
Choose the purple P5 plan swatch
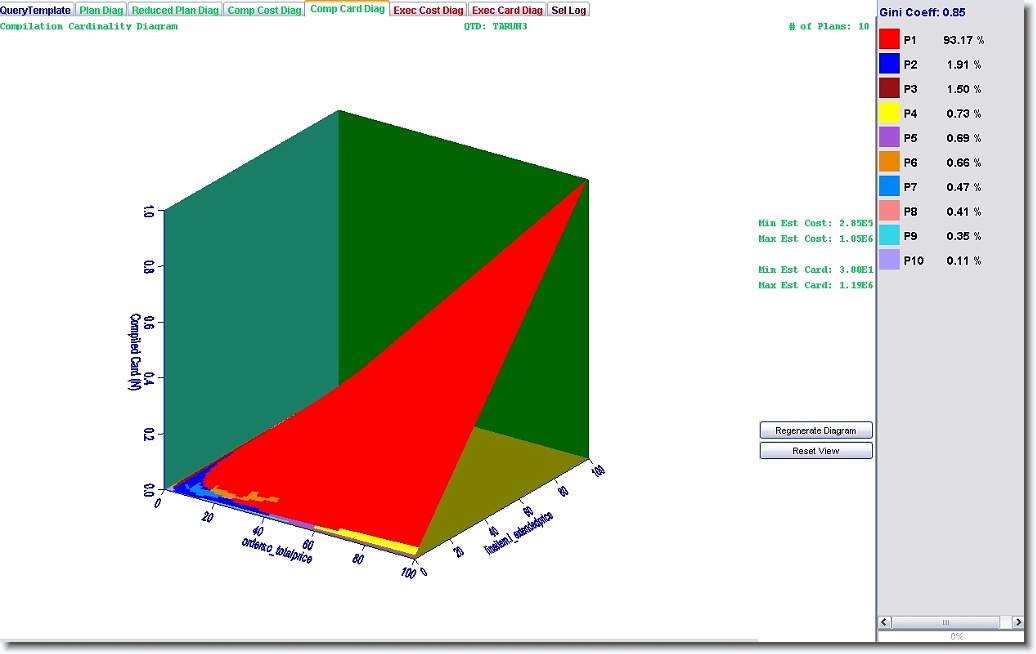coord(890,138)
